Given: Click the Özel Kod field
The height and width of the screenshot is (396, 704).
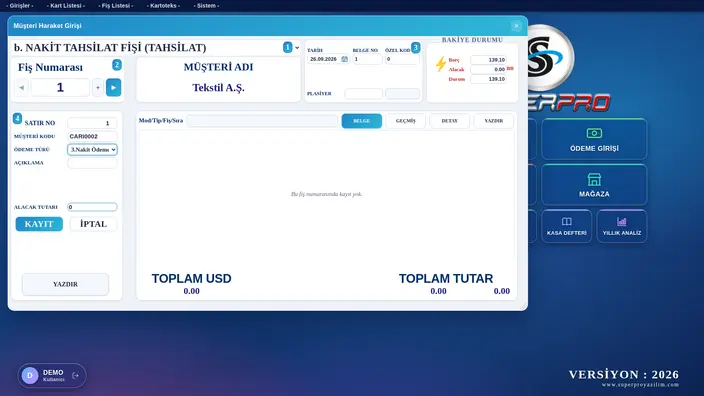Looking at the screenshot, I should tap(401, 59).
